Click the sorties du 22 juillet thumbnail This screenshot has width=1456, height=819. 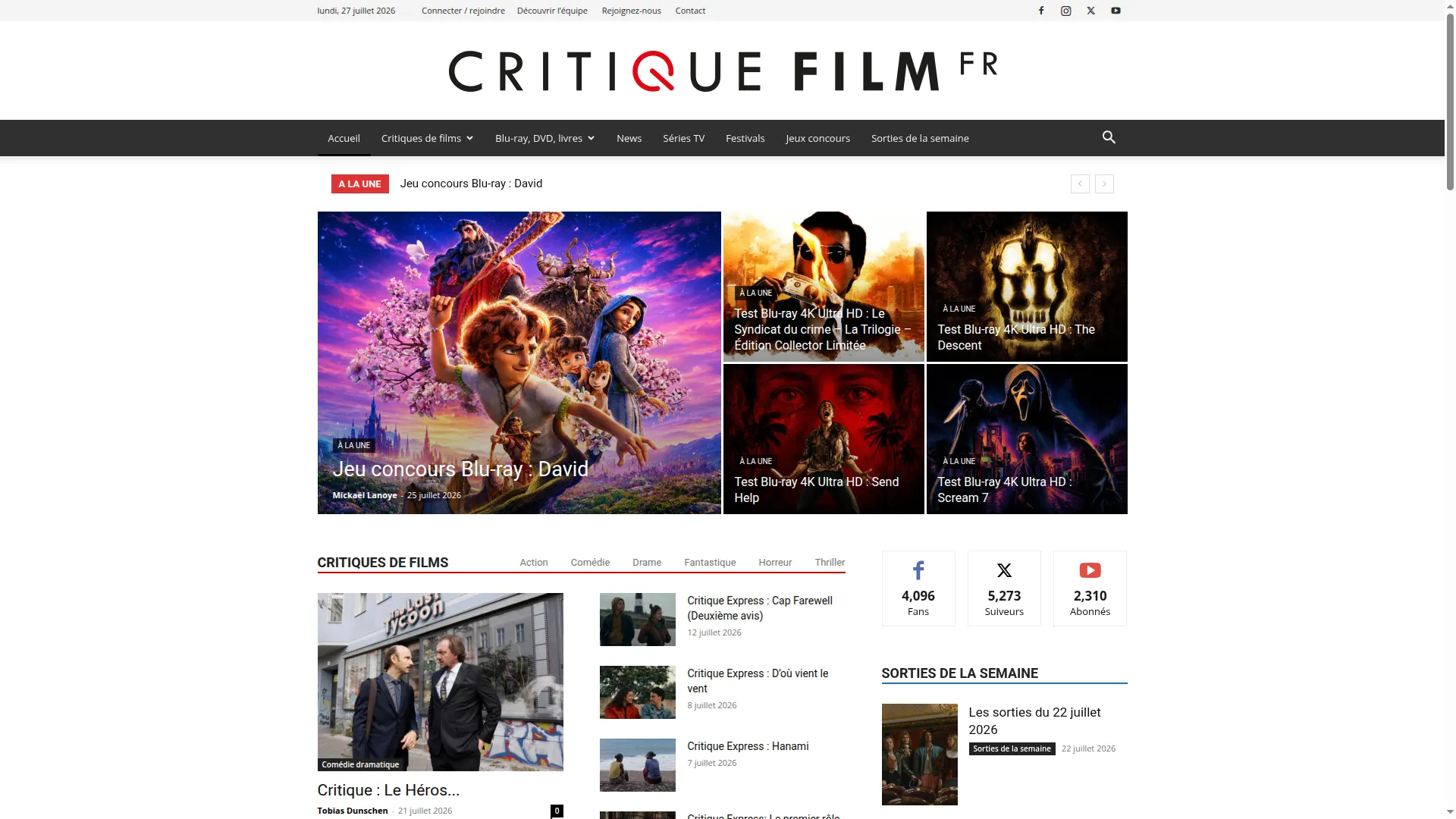[919, 755]
